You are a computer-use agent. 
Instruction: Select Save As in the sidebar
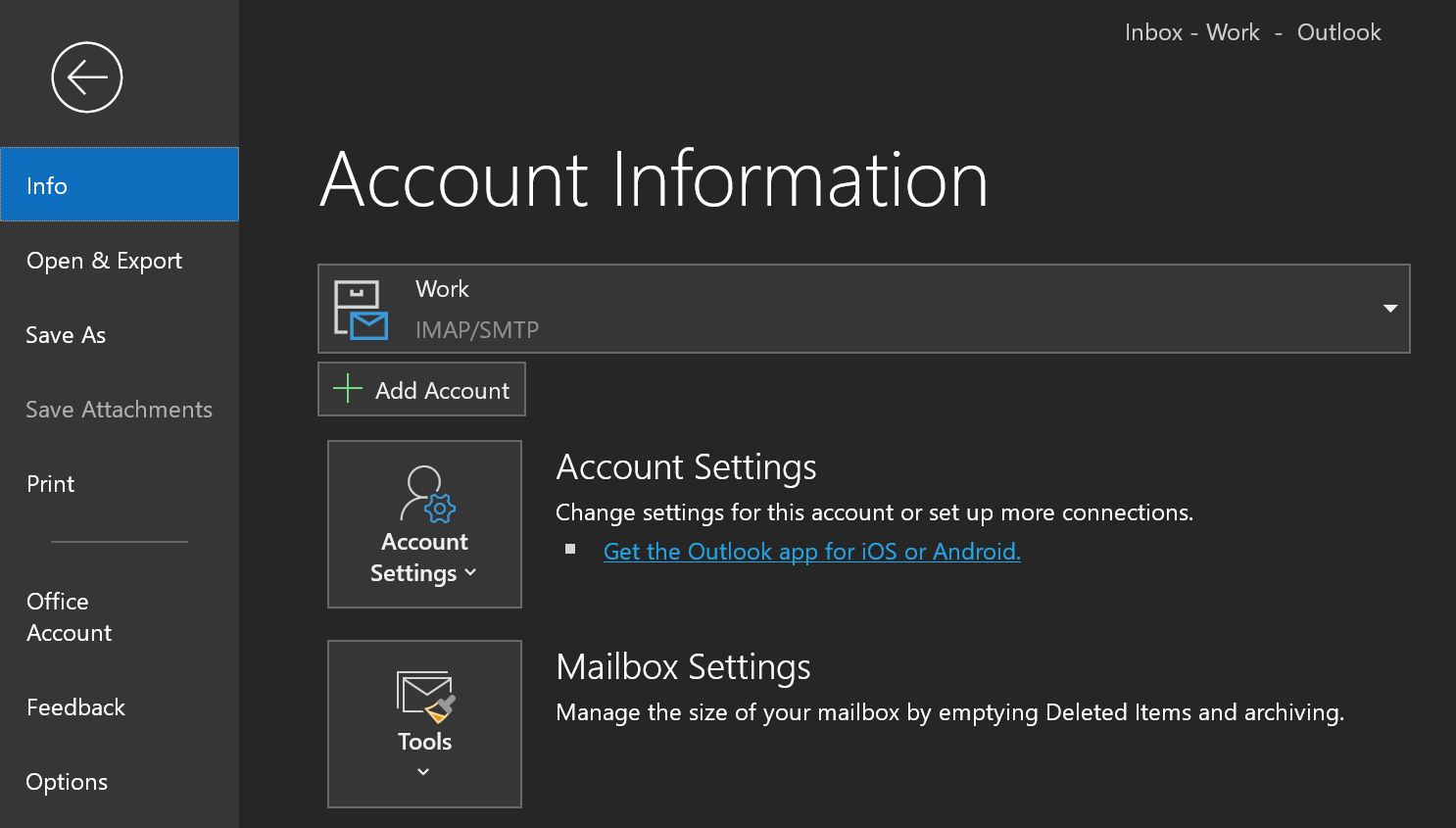coord(120,334)
